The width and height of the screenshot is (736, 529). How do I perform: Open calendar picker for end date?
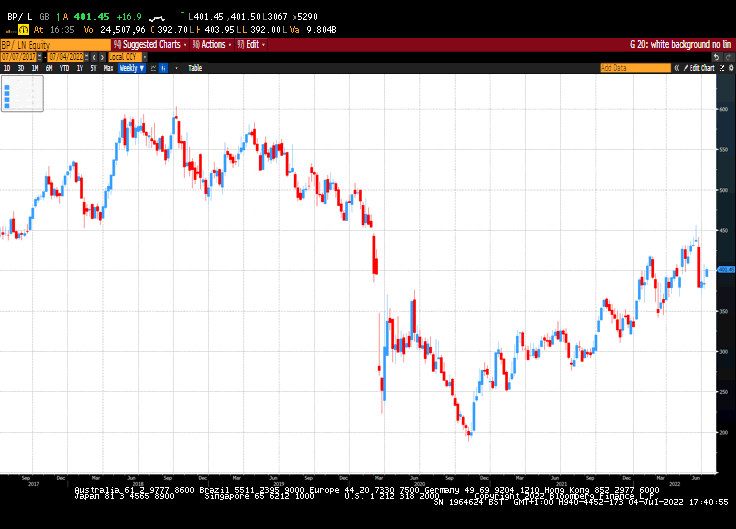click(x=87, y=57)
